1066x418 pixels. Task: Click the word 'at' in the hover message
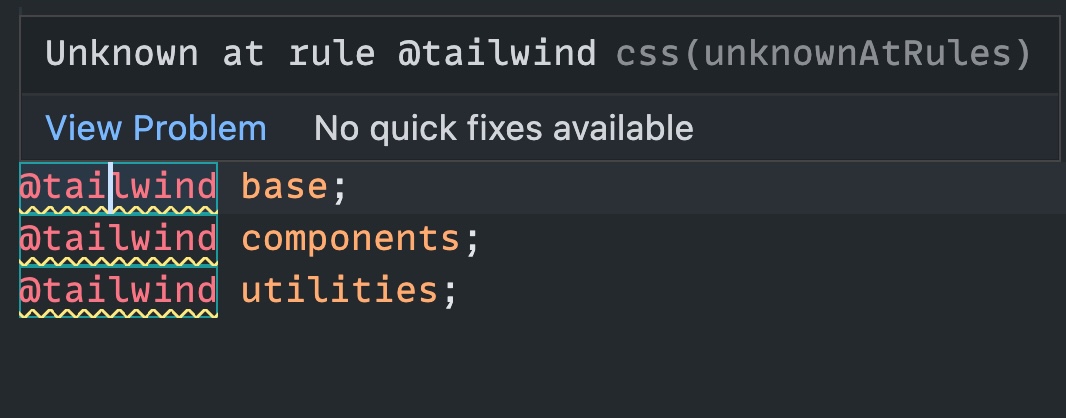click(x=244, y=53)
